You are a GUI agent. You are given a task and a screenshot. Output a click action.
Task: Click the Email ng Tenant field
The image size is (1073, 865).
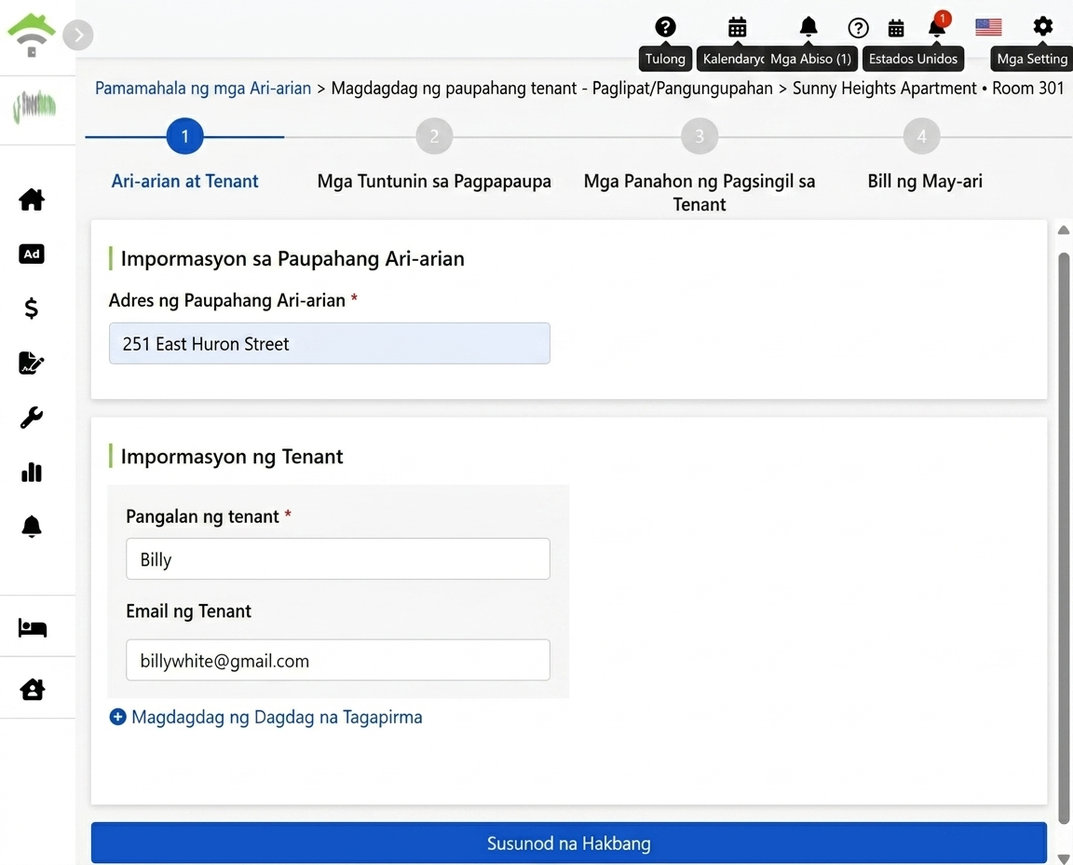coord(338,660)
